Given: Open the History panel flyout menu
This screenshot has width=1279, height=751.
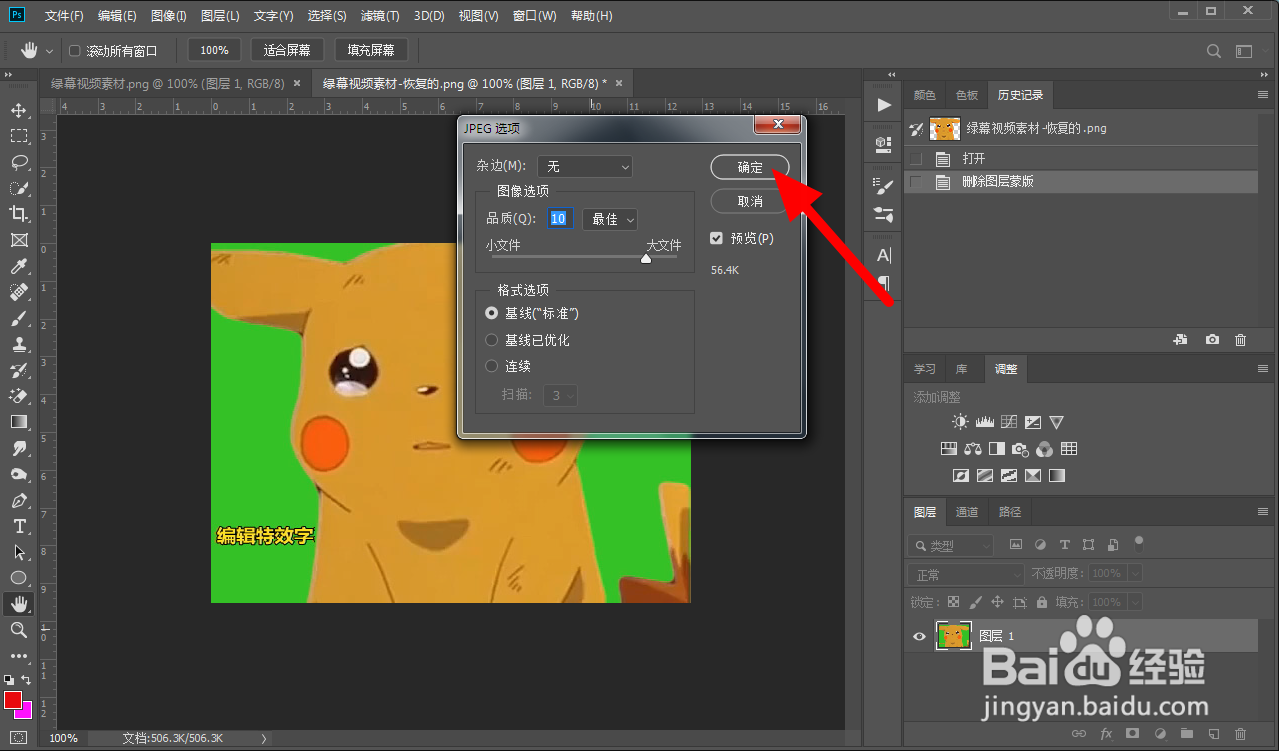Looking at the screenshot, I should [1262, 95].
